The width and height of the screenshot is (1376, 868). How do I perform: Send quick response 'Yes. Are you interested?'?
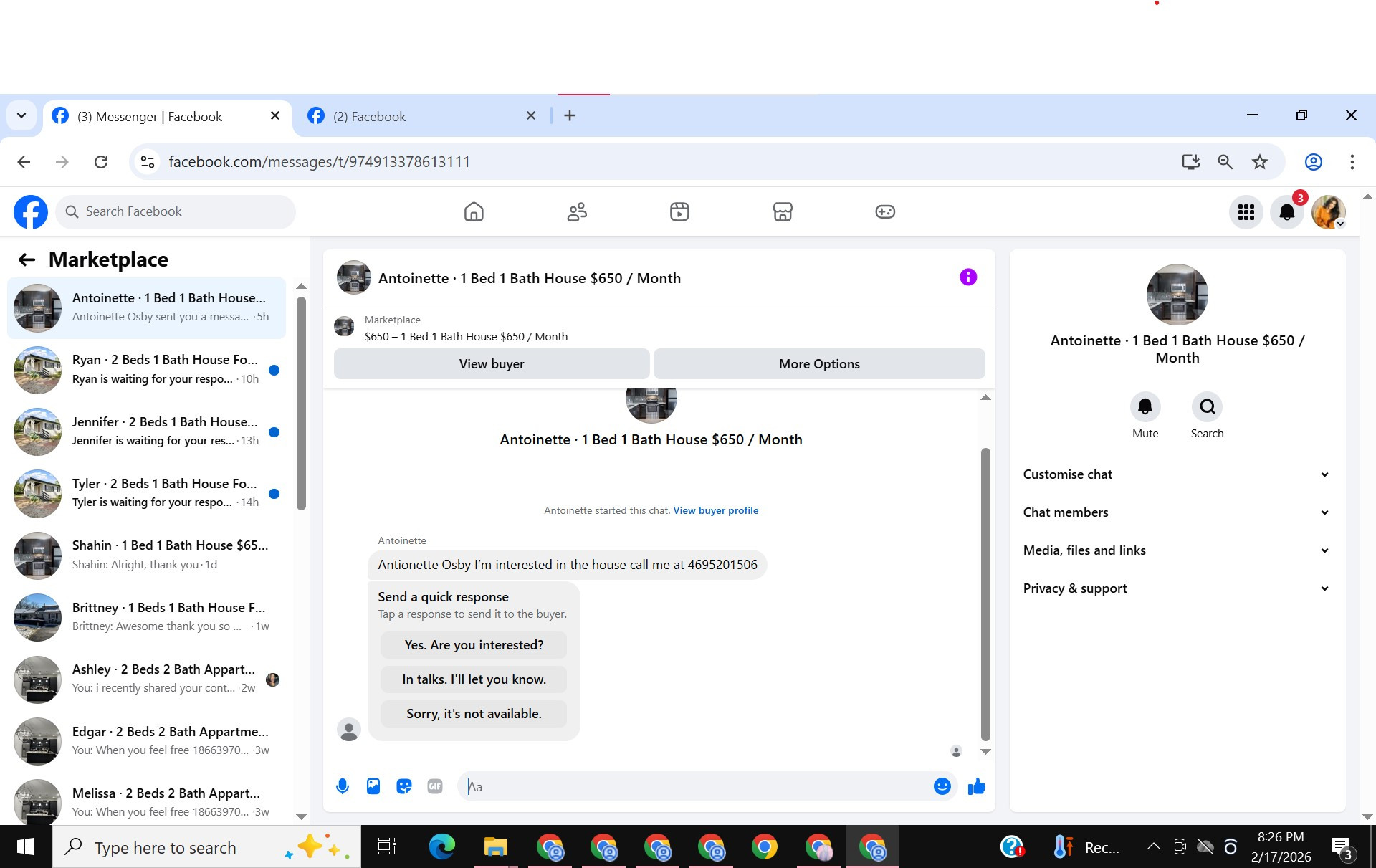(x=474, y=645)
